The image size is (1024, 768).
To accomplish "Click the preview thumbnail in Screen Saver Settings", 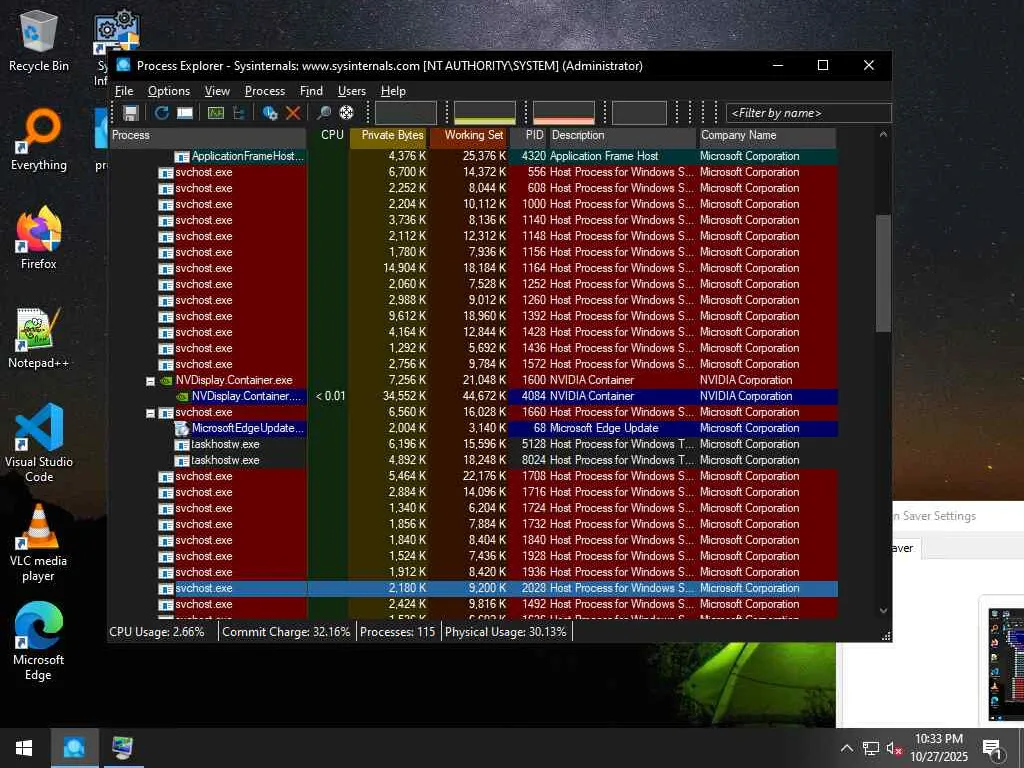I will pyautogui.click(x=1006, y=665).
